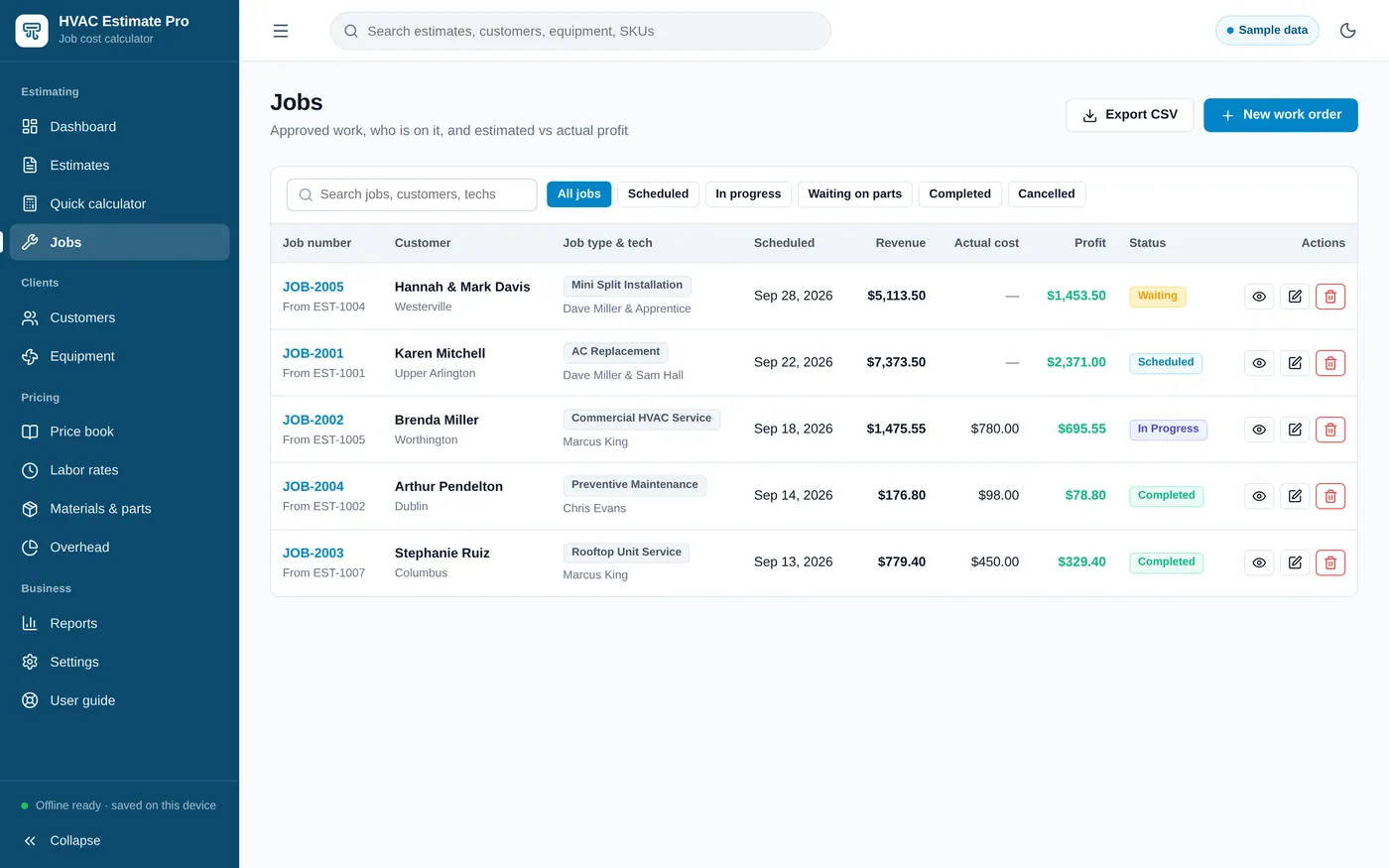The width and height of the screenshot is (1389, 868).
Task: Open Equipment in the sidebar
Action: coord(119,356)
